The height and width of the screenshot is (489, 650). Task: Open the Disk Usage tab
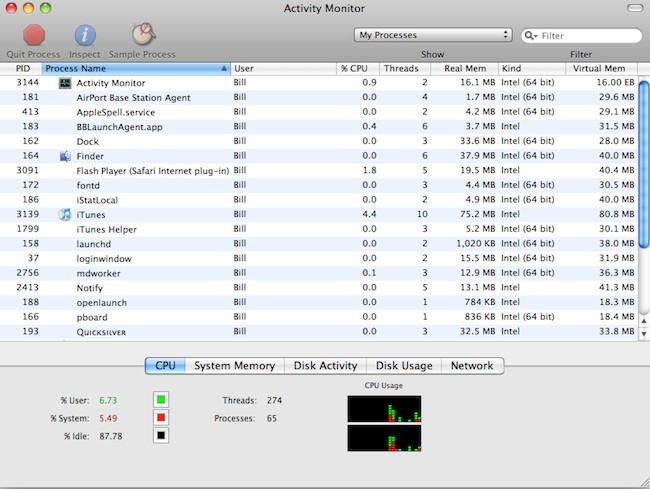pos(404,366)
